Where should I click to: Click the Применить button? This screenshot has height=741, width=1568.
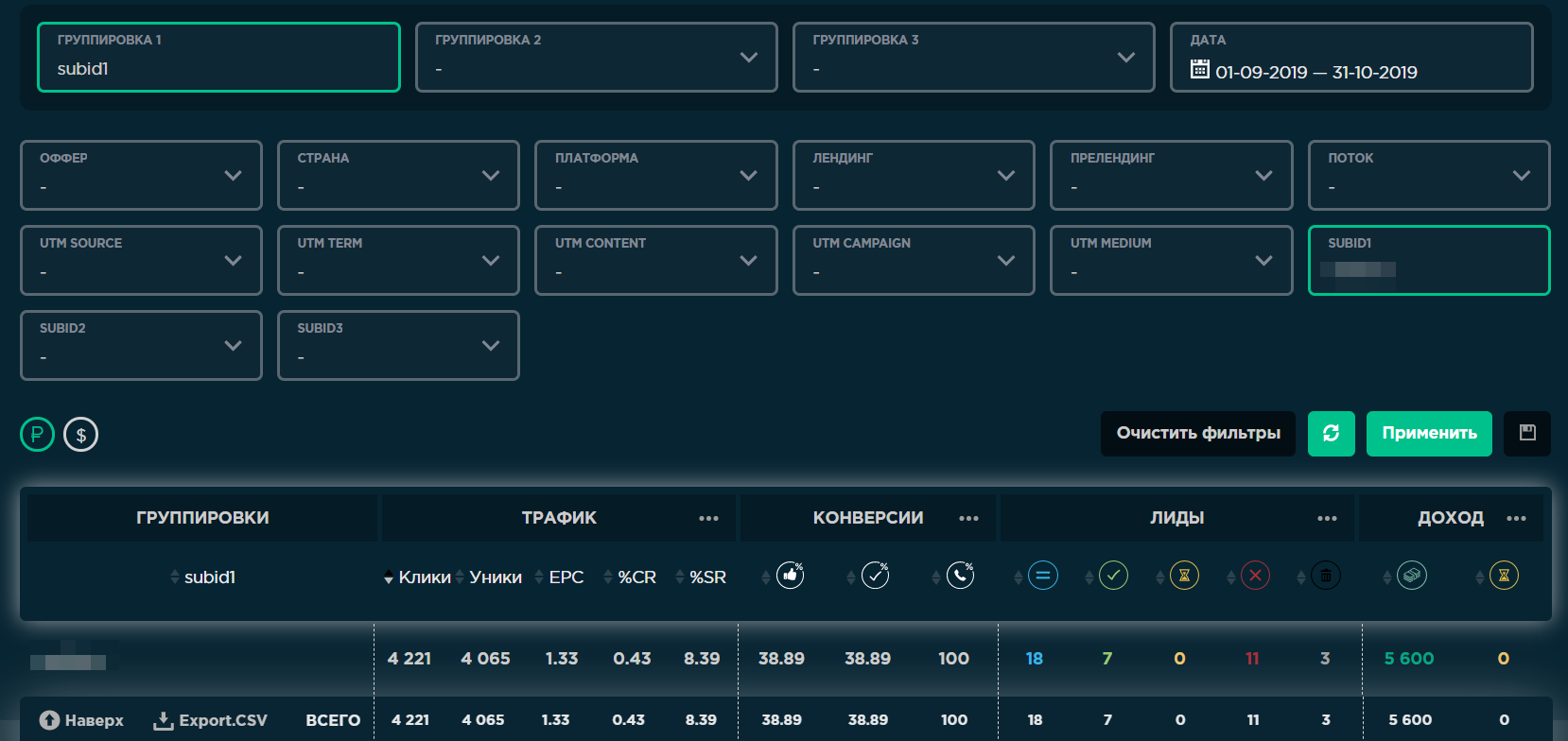point(1429,434)
